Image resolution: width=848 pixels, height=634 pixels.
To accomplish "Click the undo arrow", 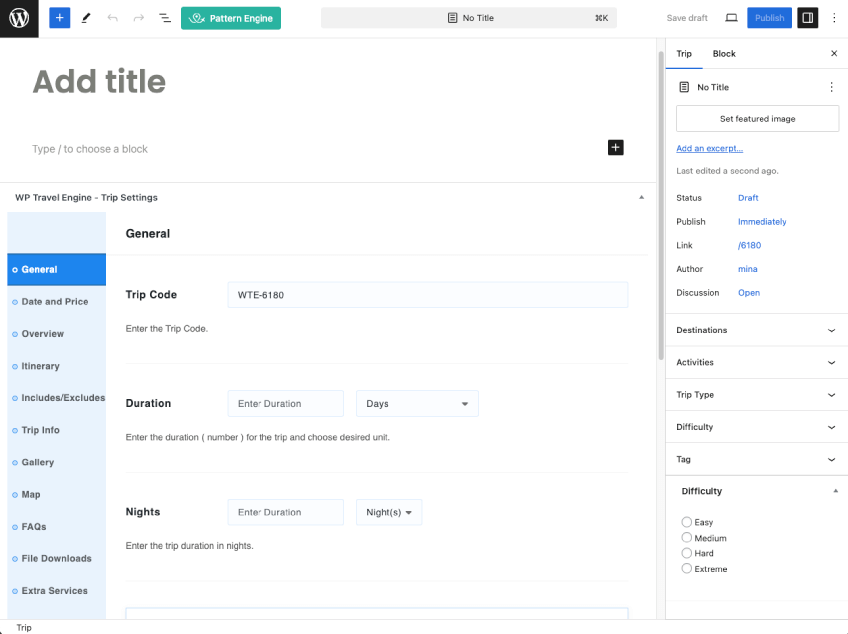I will point(112,18).
